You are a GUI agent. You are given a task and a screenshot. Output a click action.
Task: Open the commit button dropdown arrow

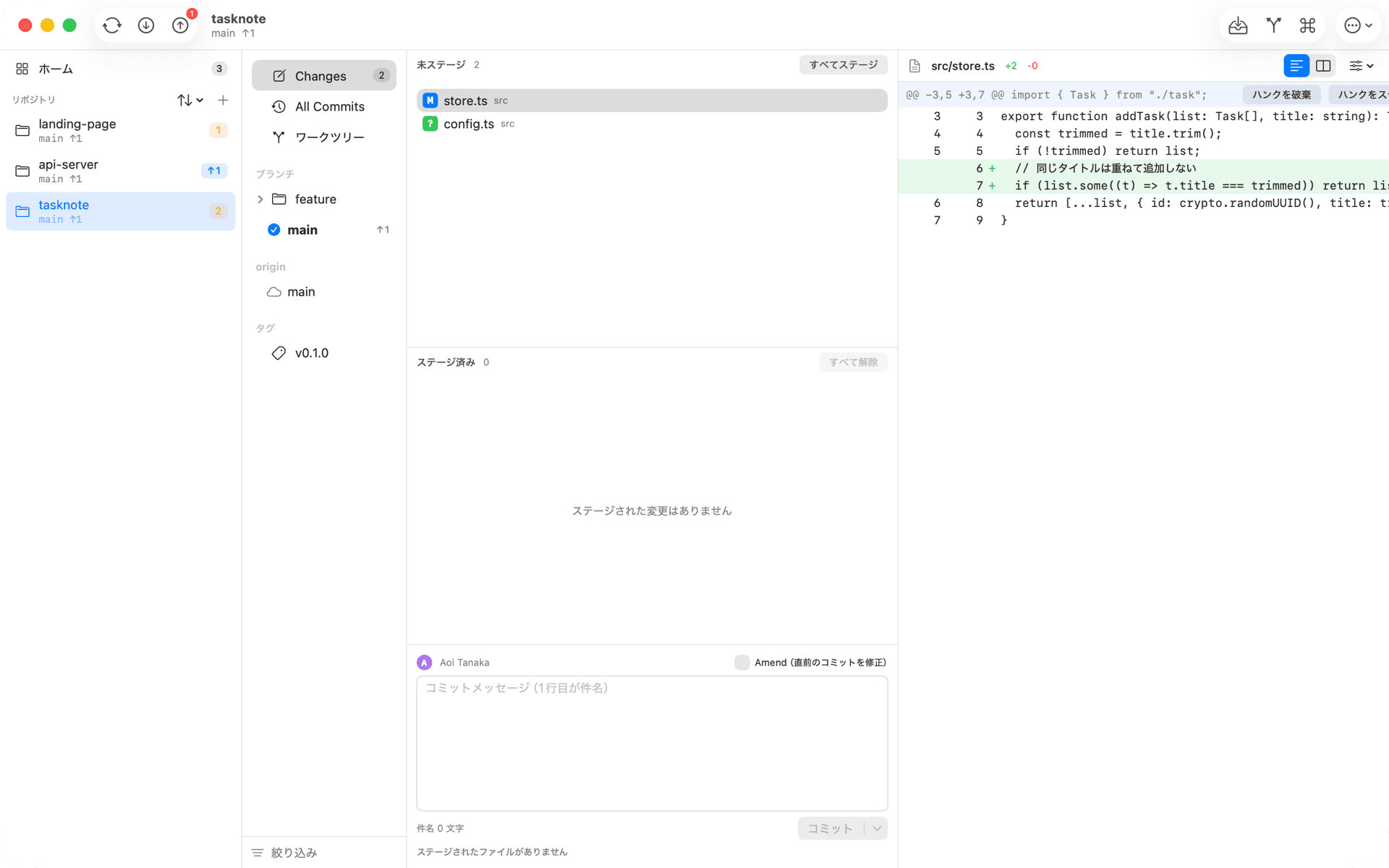(x=877, y=828)
